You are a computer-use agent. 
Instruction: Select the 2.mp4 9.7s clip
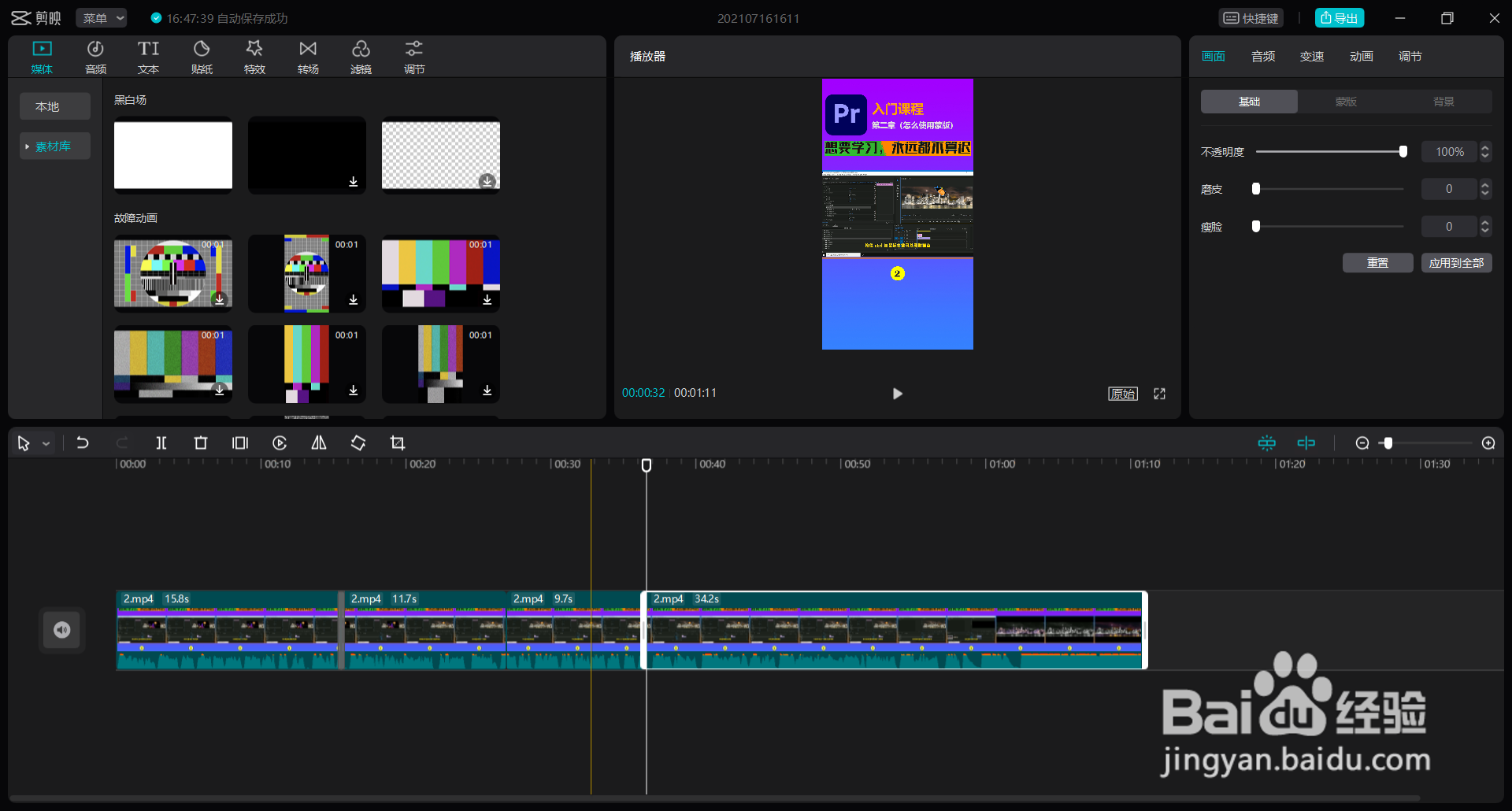pyautogui.click(x=574, y=630)
